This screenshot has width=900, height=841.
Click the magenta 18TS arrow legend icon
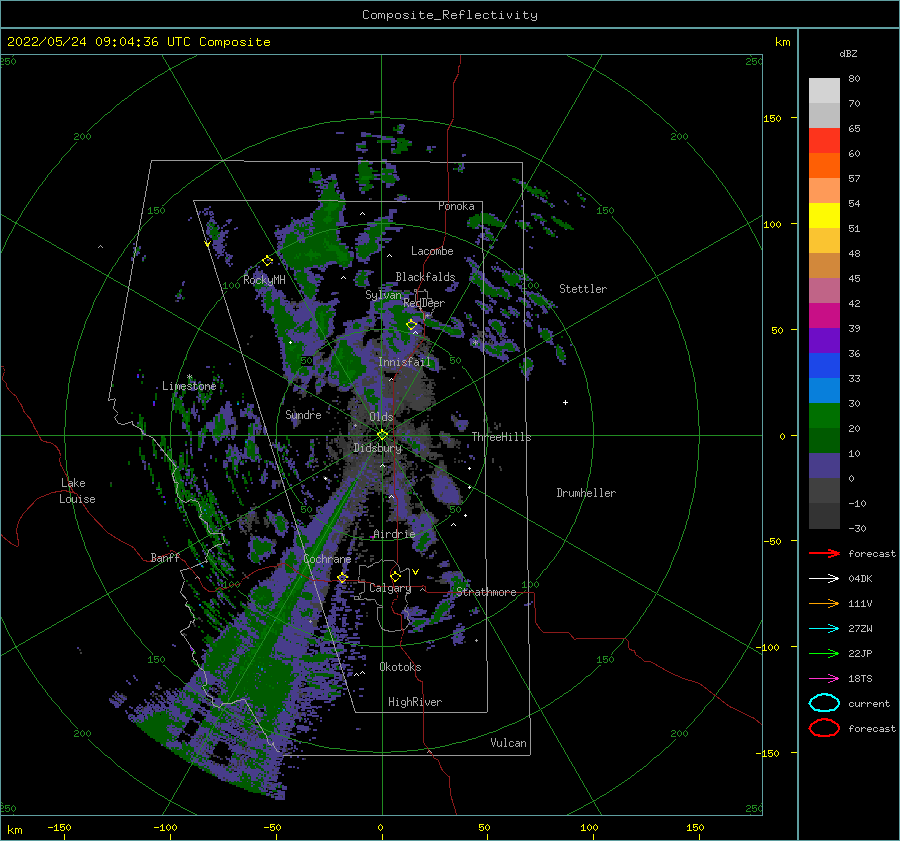coord(824,679)
